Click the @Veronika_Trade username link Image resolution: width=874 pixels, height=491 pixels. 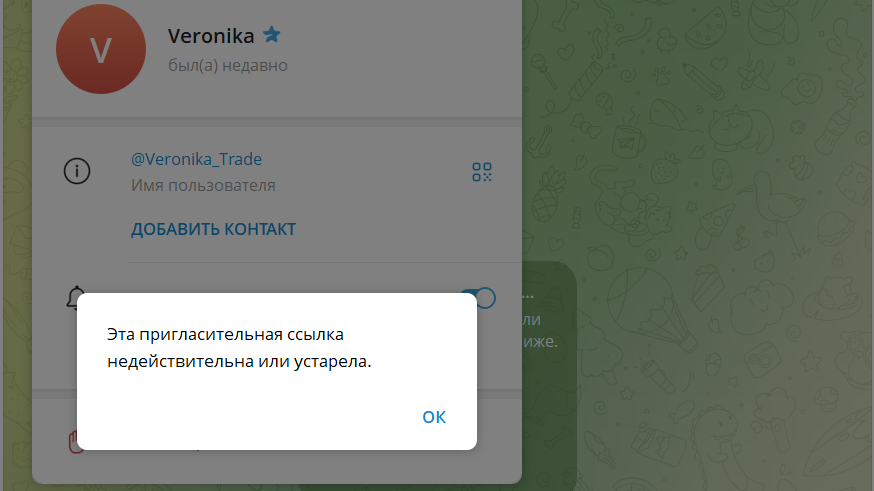click(x=196, y=159)
